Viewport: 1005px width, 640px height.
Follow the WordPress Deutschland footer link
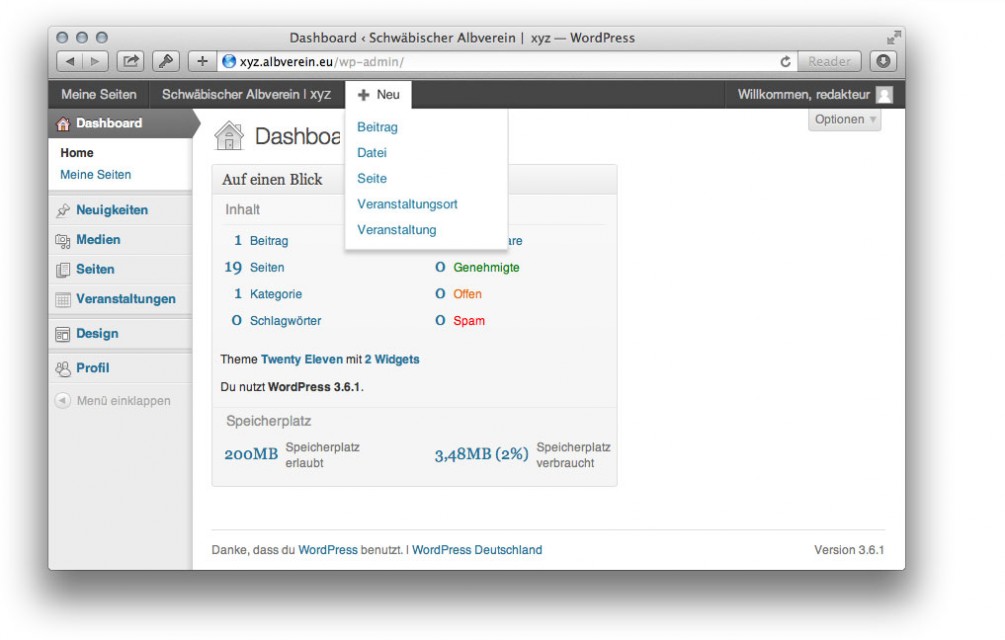pyautogui.click(x=477, y=550)
